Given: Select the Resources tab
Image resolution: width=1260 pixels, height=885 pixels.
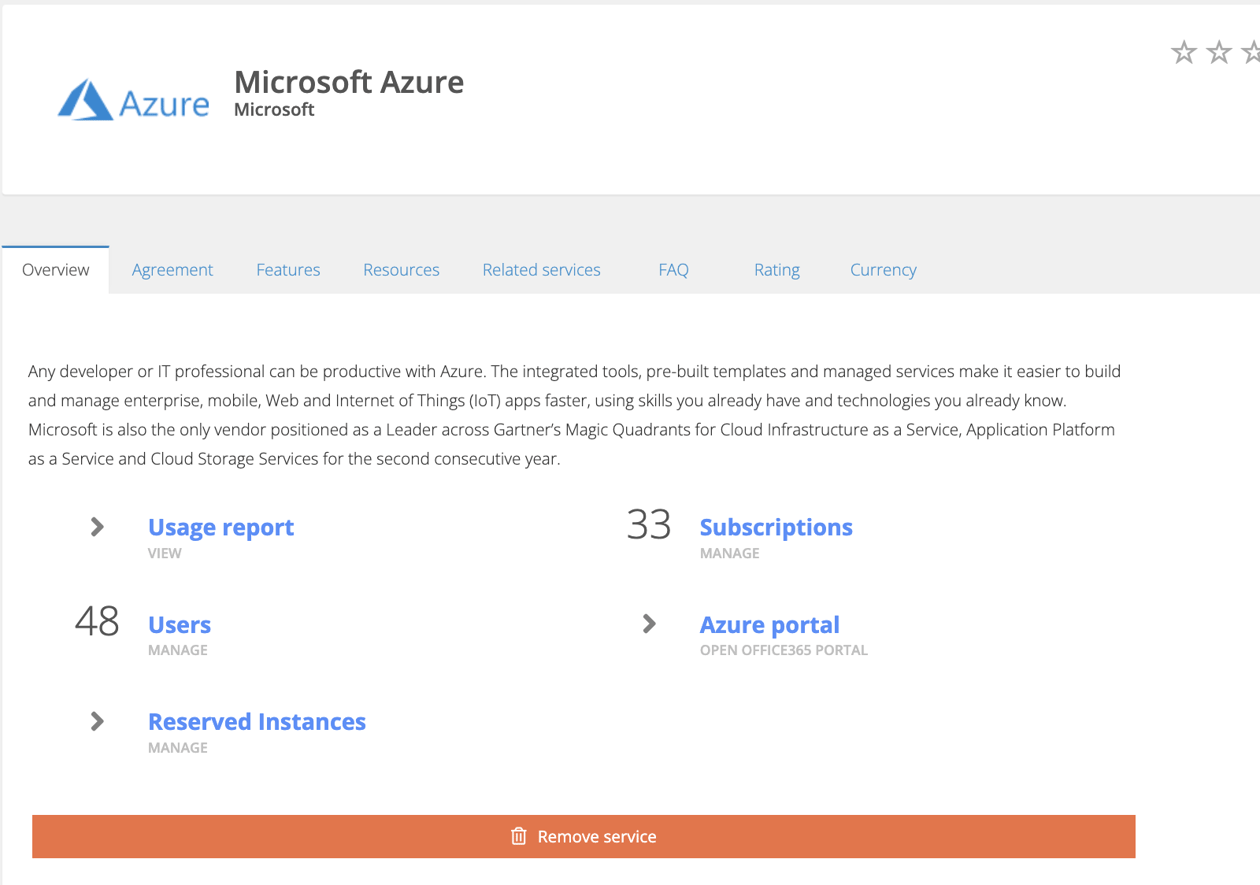Looking at the screenshot, I should click(x=401, y=269).
